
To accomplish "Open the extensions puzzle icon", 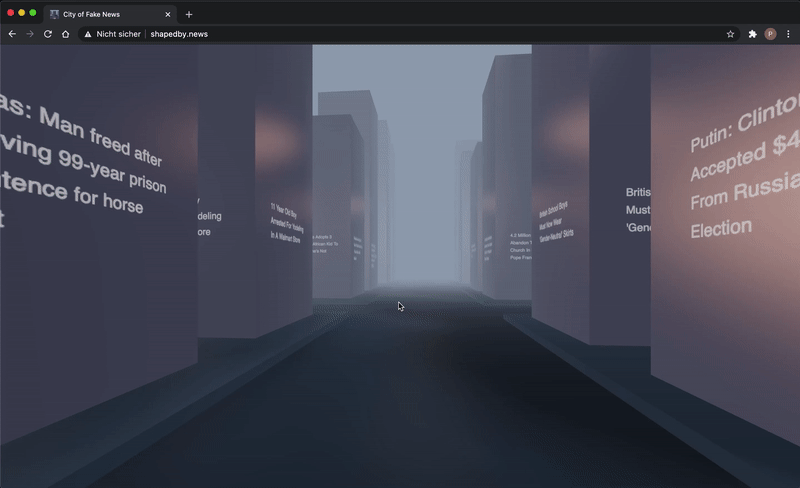I will click(753, 34).
